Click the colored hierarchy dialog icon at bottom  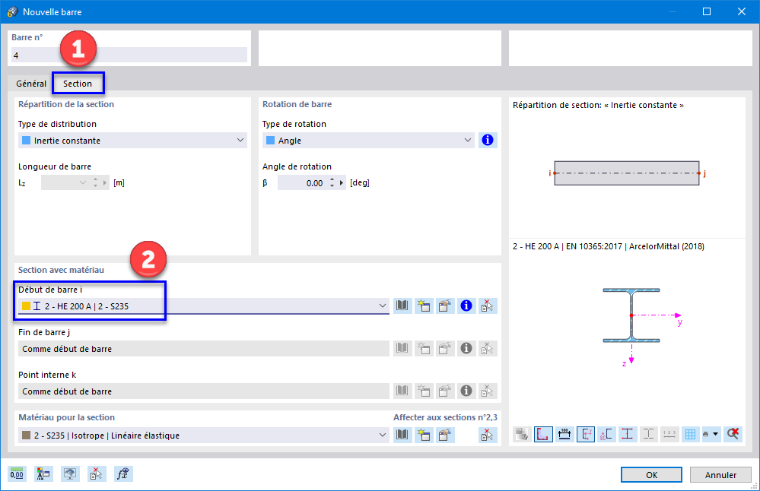click(44, 474)
